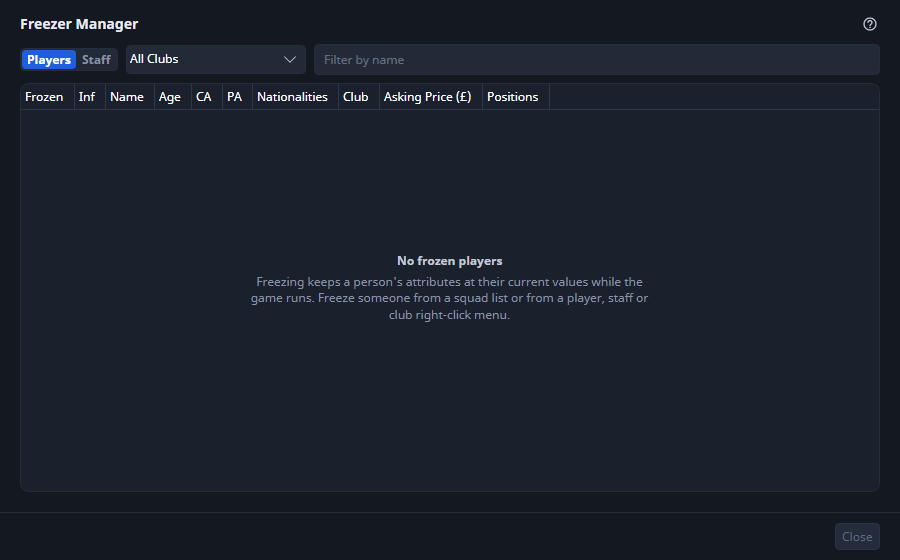Sort by Asking Price (£) column header

pyautogui.click(x=430, y=97)
